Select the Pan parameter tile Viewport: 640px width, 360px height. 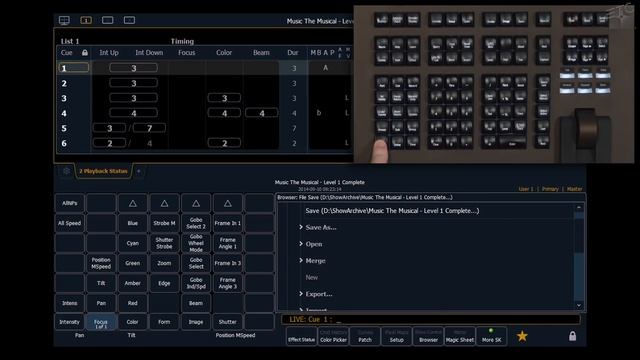(x=101, y=303)
